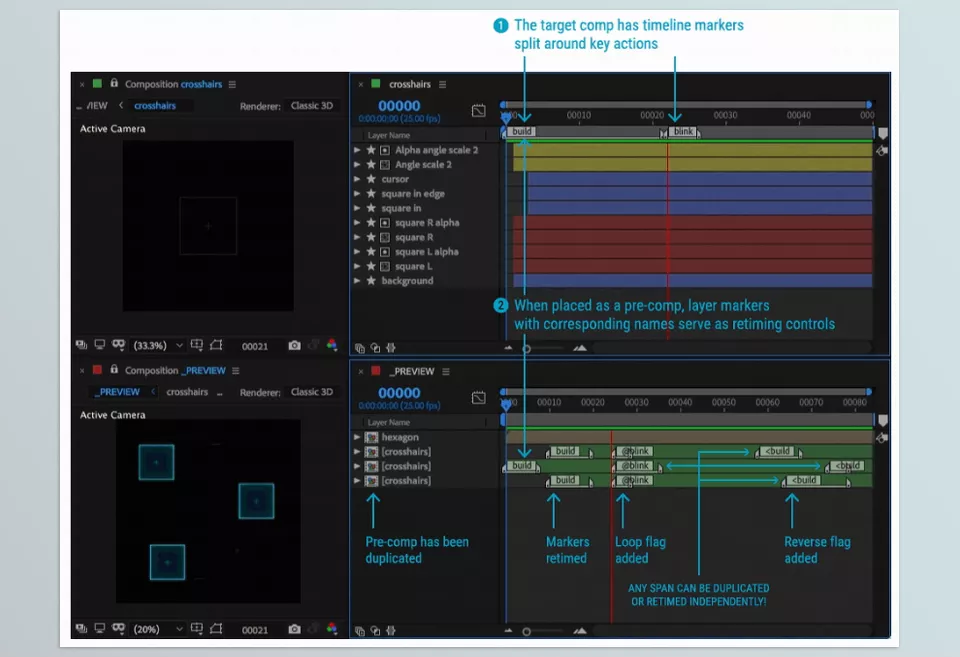Viewport: 960px width, 657px height.
Task: Click zoom slider knob in _PREVIEW timeline
Action: [527, 632]
